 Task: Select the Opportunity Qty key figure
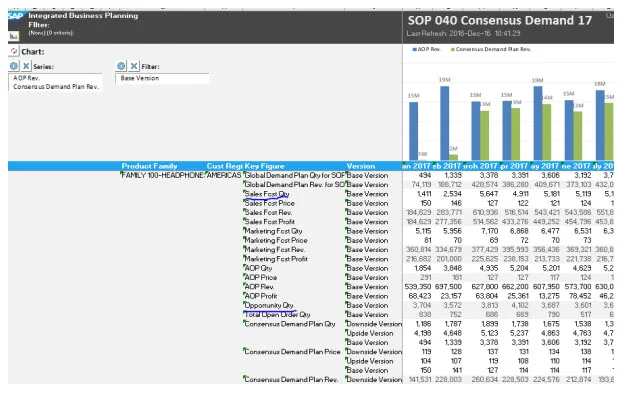point(269,305)
